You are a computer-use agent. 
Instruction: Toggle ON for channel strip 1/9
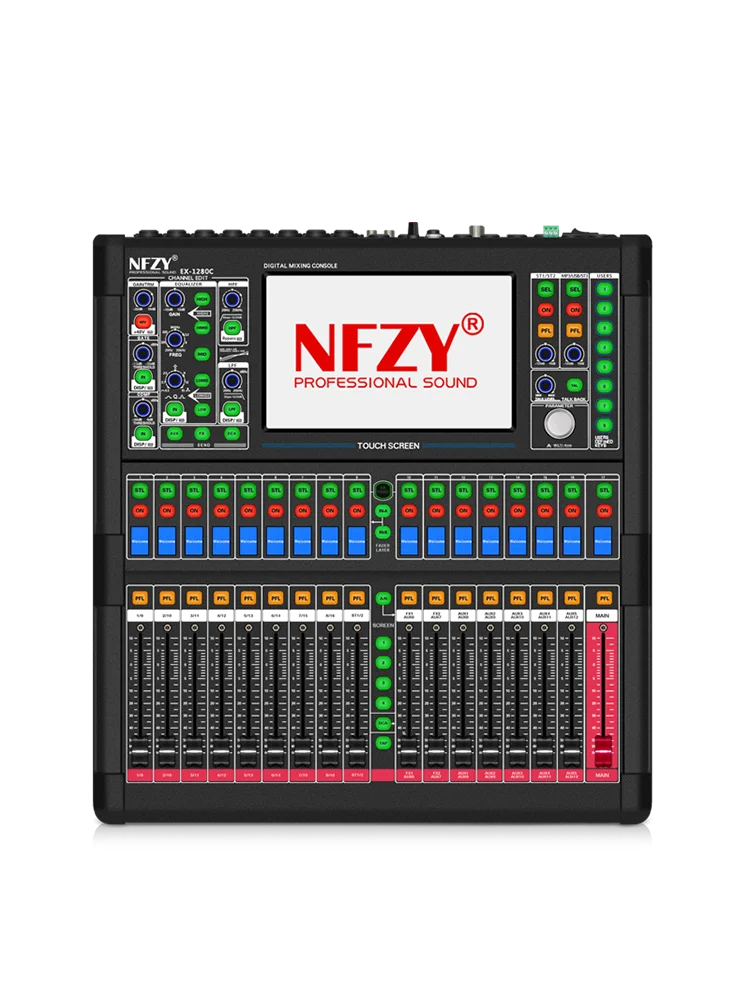tap(140, 511)
